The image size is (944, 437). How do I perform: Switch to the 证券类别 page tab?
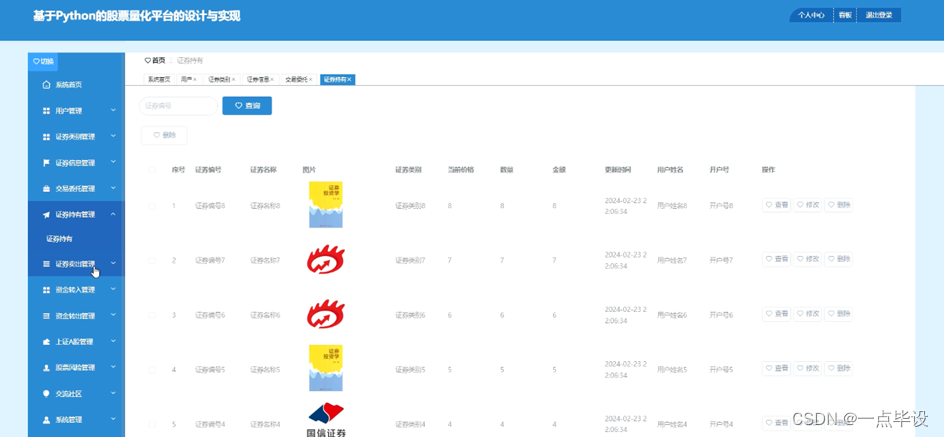pyautogui.click(x=220, y=79)
